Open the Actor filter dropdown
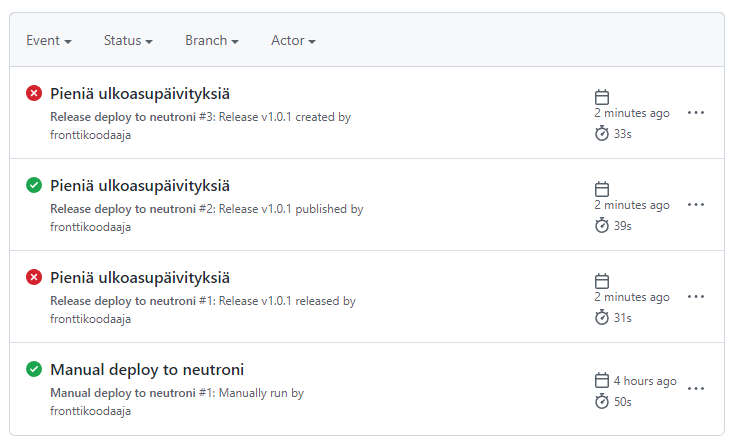Viewport: 735px width, 446px height. [293, 41]
